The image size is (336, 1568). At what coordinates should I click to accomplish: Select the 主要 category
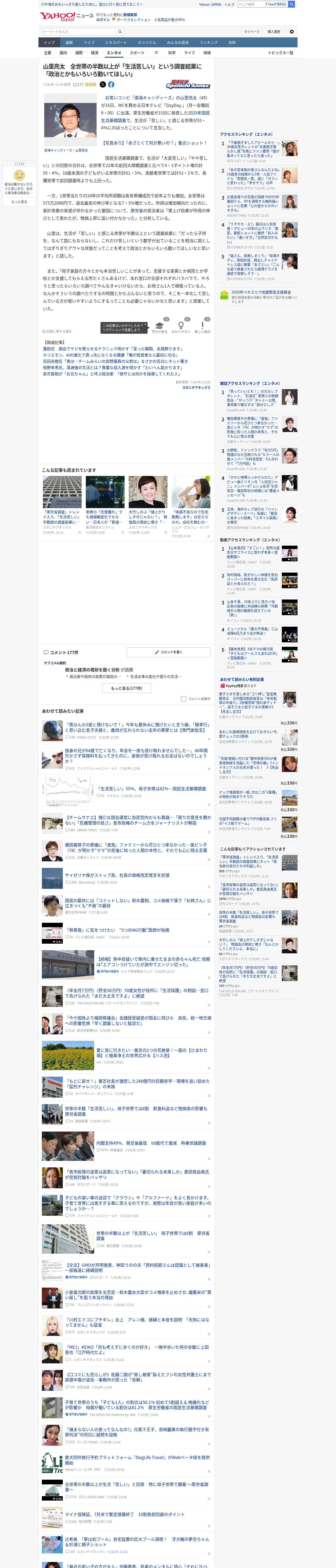(48, 53)
